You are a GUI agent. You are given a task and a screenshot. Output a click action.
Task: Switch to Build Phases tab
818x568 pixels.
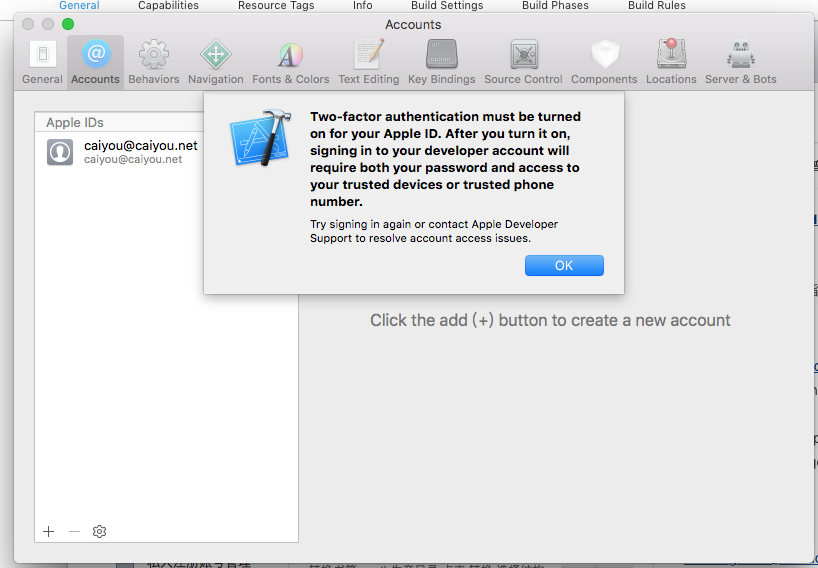[x=555, y=6]
